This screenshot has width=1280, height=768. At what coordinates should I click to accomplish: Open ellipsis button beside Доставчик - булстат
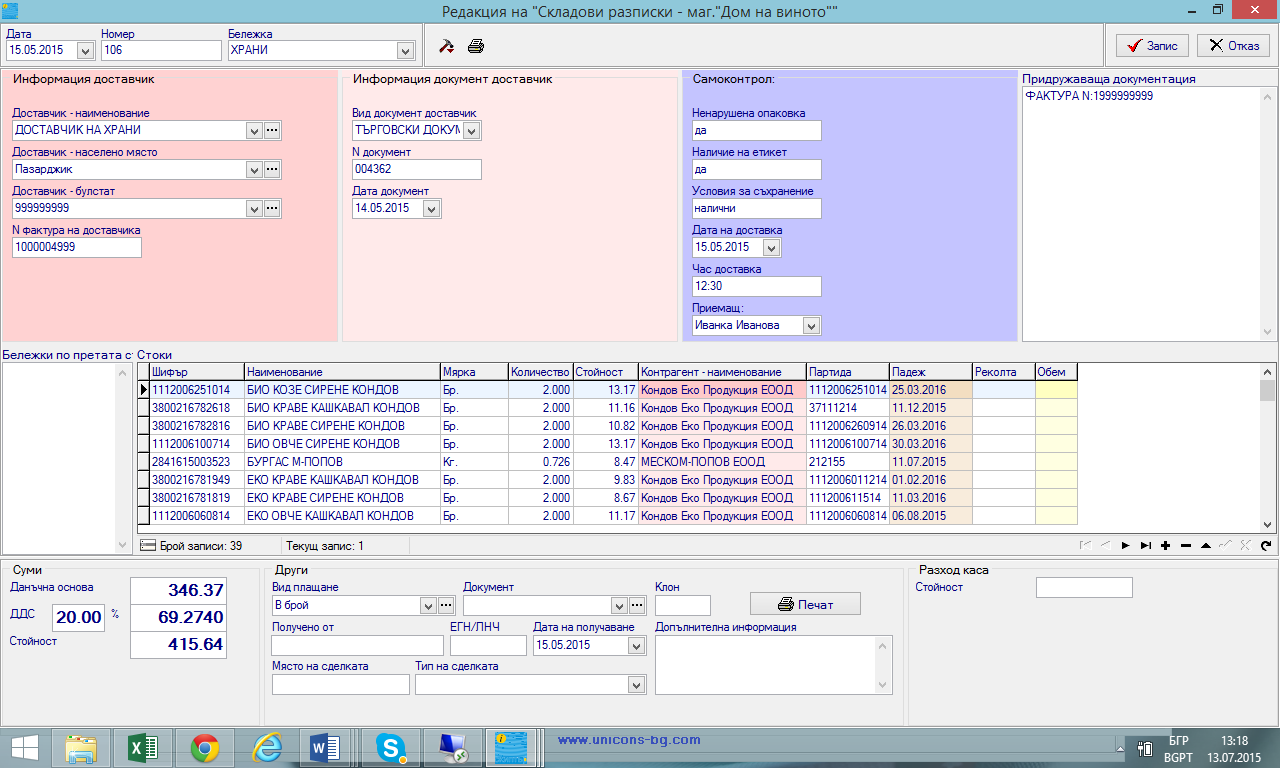click(x=272, y=208)
